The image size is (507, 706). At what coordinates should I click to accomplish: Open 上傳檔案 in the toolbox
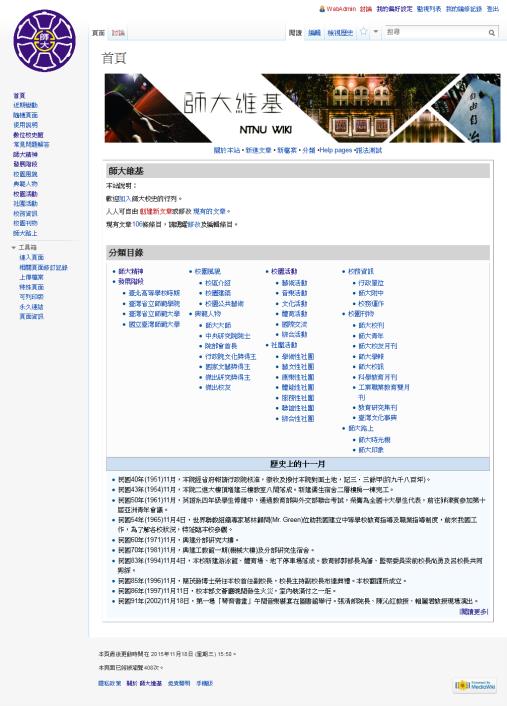click(32, 277)
